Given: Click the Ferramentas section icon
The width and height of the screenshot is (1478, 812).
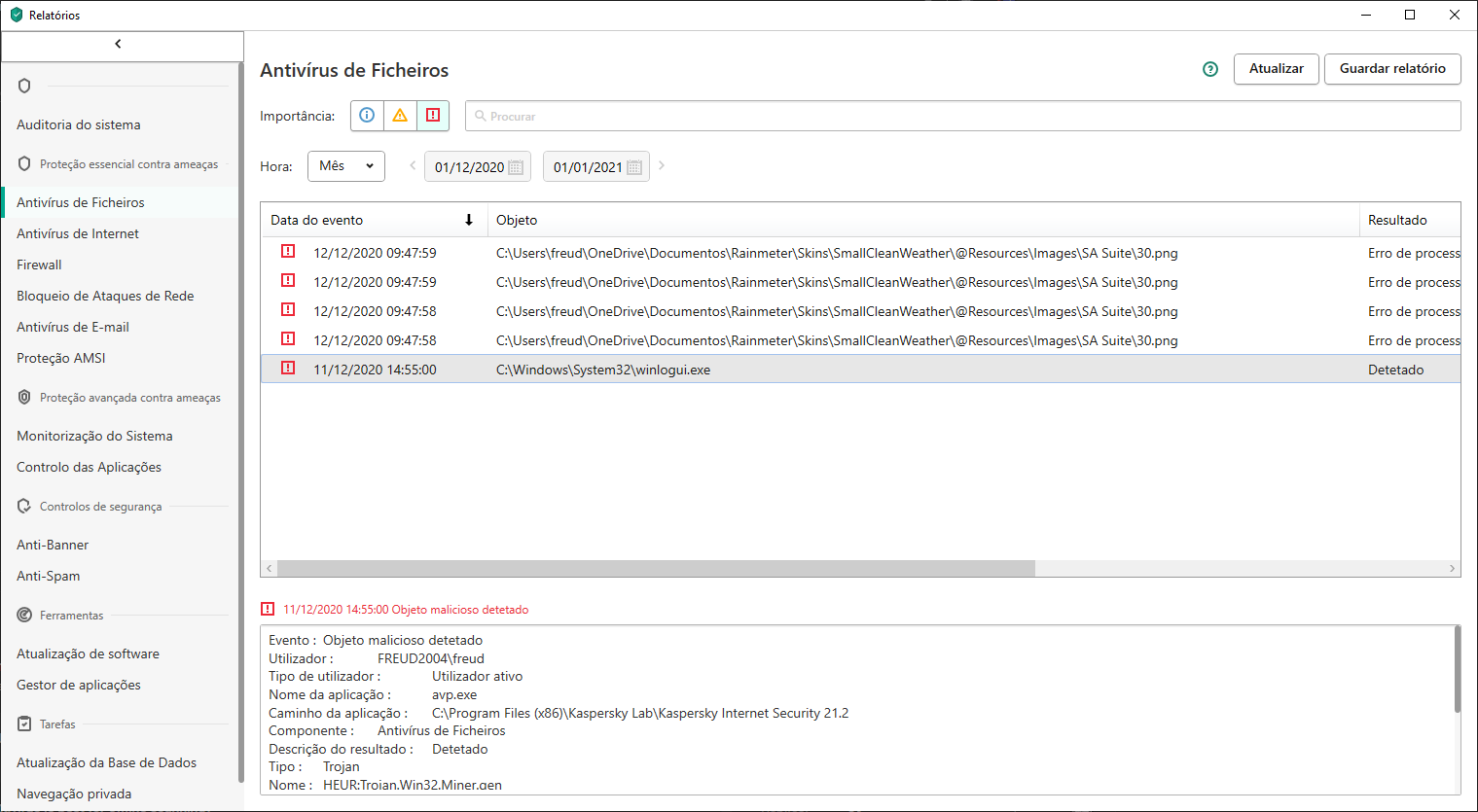Looking at the screenshot, I should point(24,616).
